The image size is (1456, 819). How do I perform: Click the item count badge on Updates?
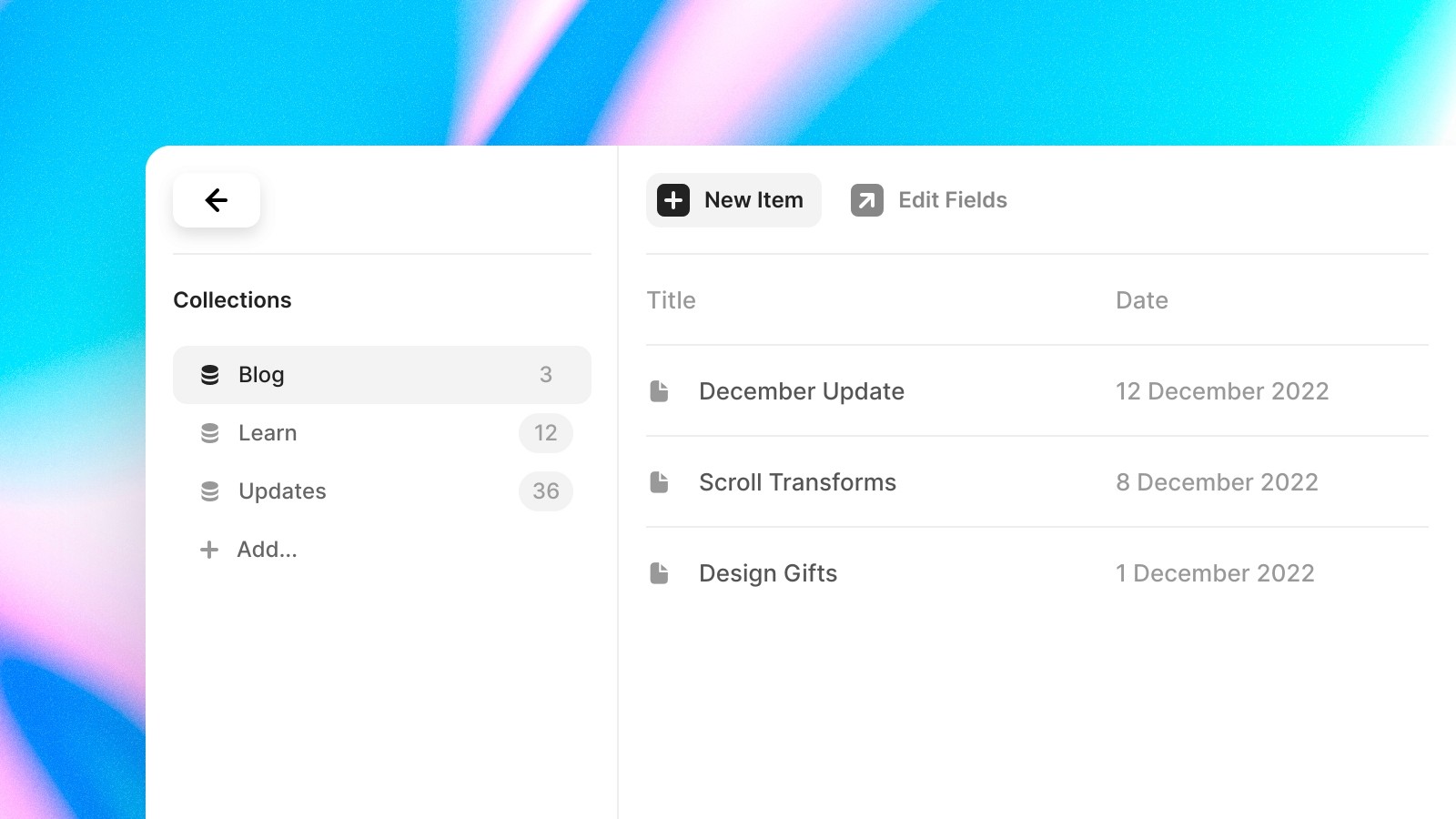click(545, 491)
